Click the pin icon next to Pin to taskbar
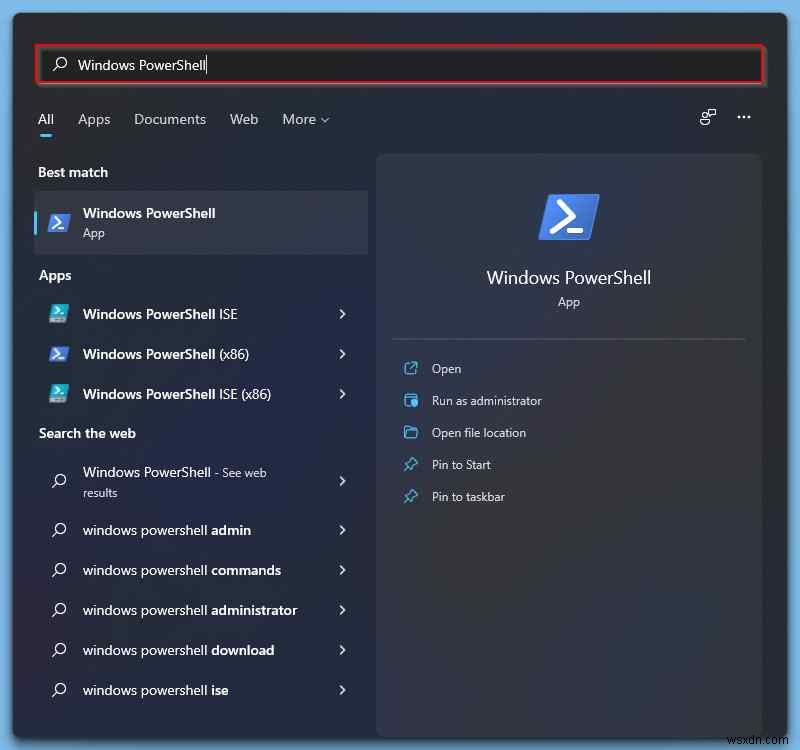 click(x=413, y=496)
